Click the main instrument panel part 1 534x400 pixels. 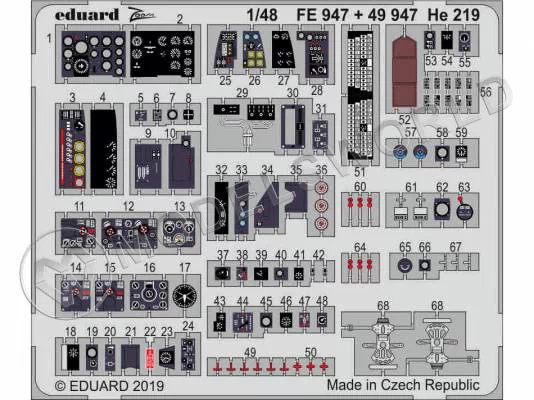coord(93,54)
